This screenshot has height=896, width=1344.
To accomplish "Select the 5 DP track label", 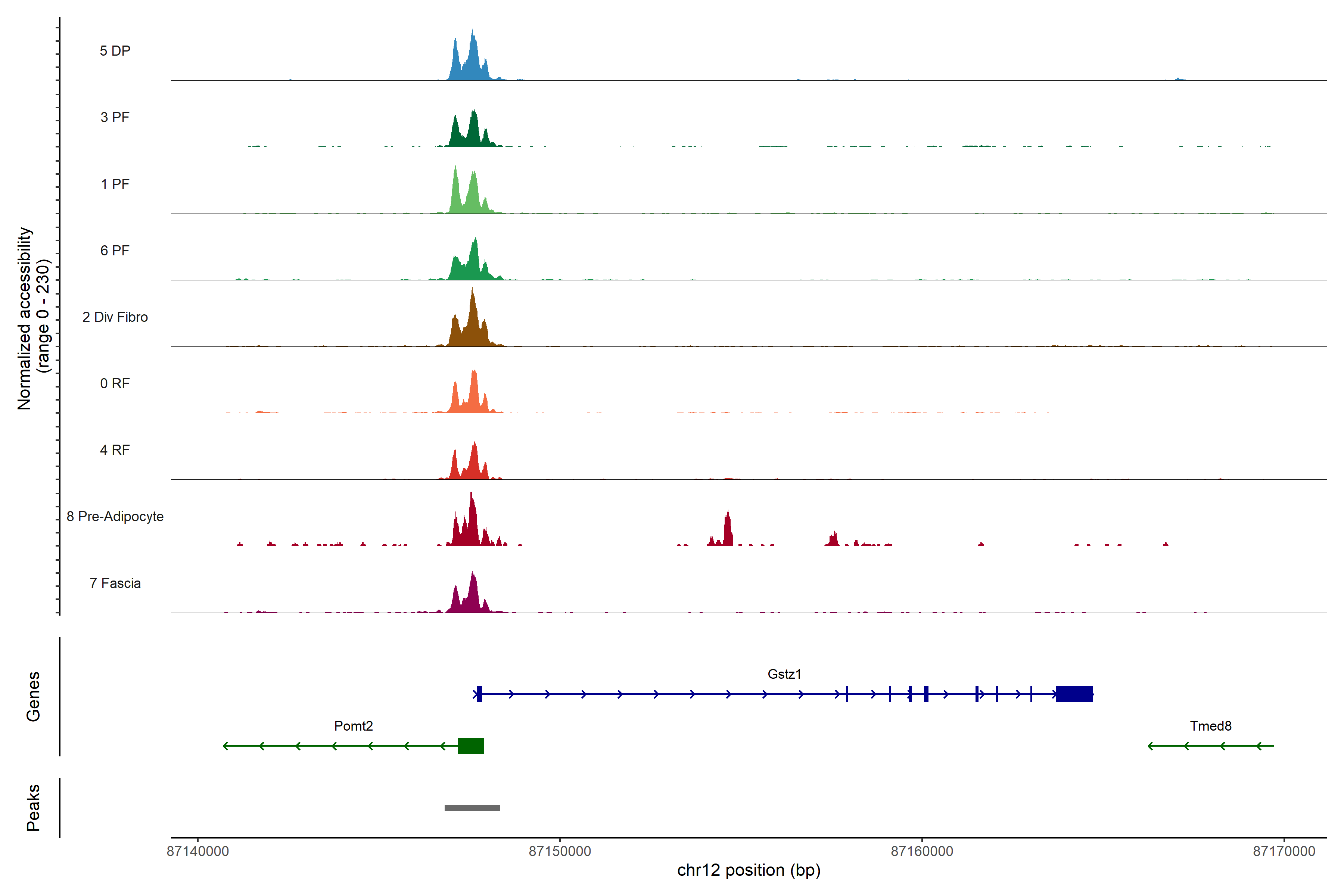I will (x=115, y=51).
